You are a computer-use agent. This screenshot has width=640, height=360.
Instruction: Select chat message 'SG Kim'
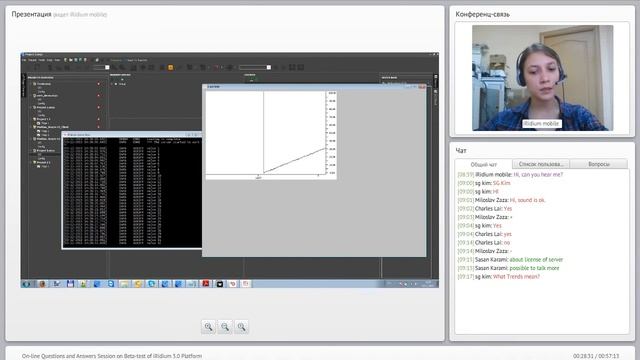click(x=502, y=183)
